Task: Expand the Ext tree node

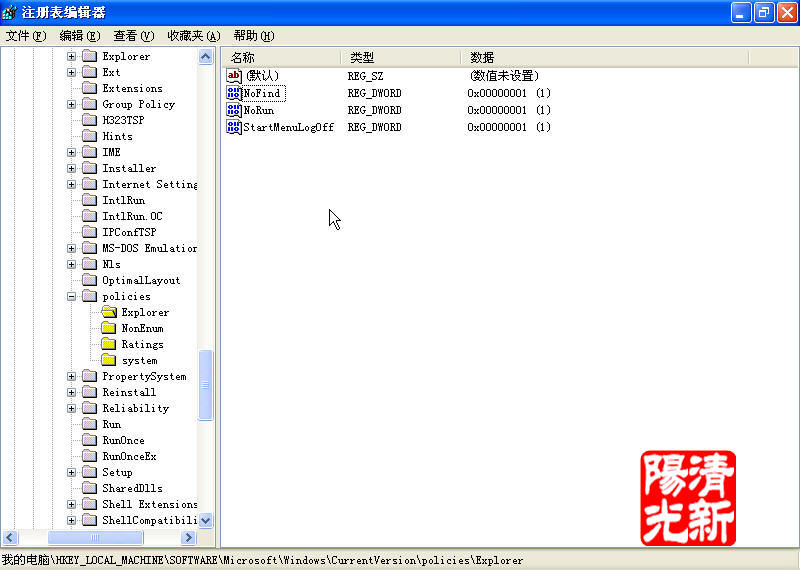Action: (71, 72)
